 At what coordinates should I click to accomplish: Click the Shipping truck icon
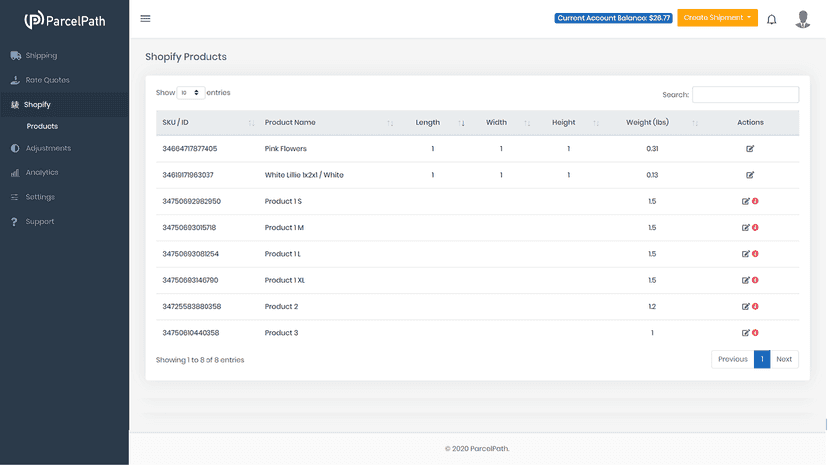[15, 55]
